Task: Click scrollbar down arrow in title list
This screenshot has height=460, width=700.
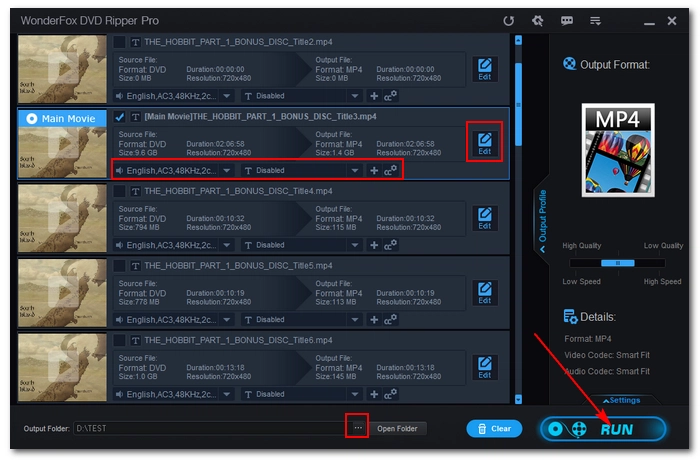Action: point(518,399)
